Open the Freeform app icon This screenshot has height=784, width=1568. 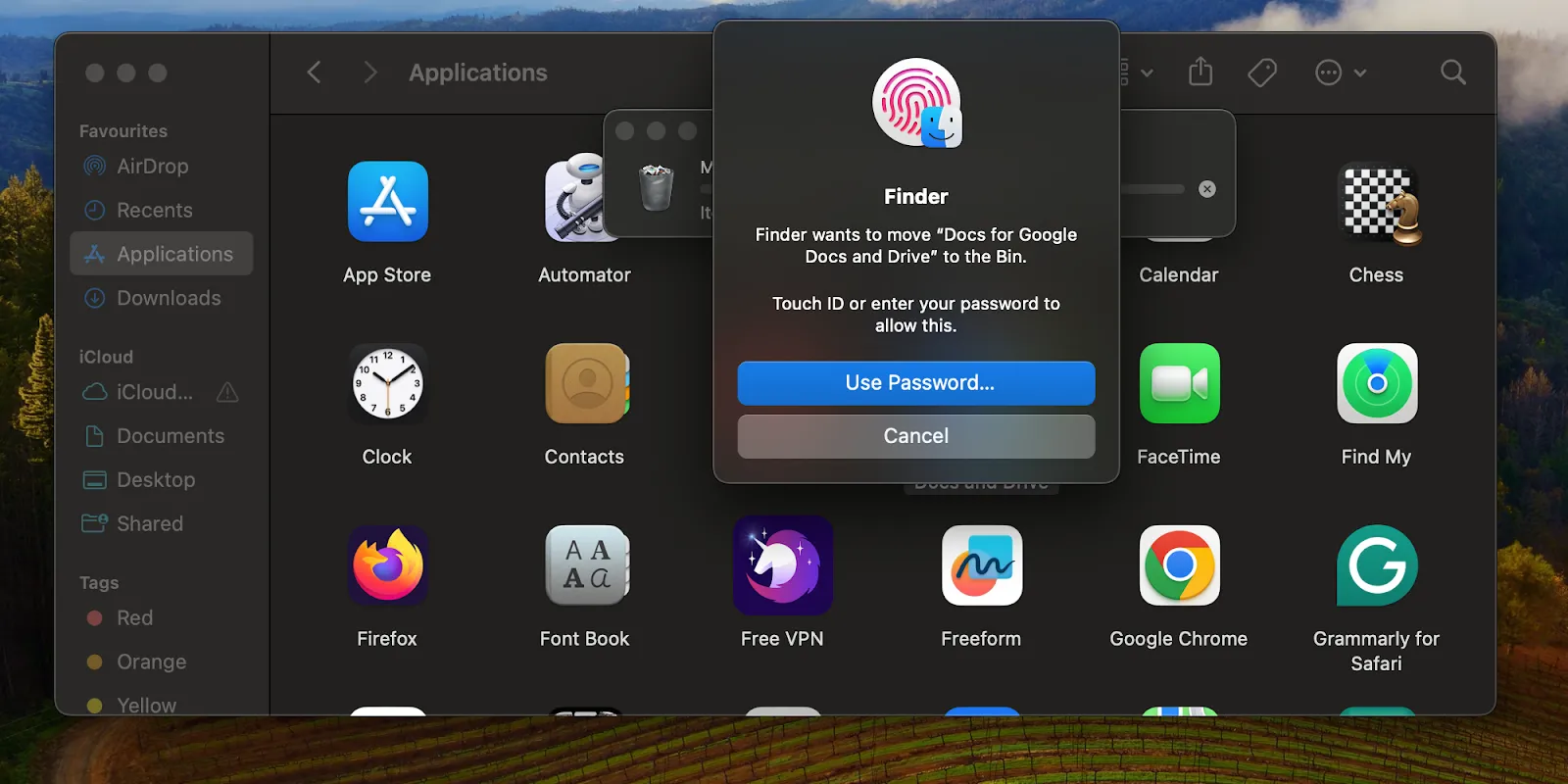pos(981,565)
